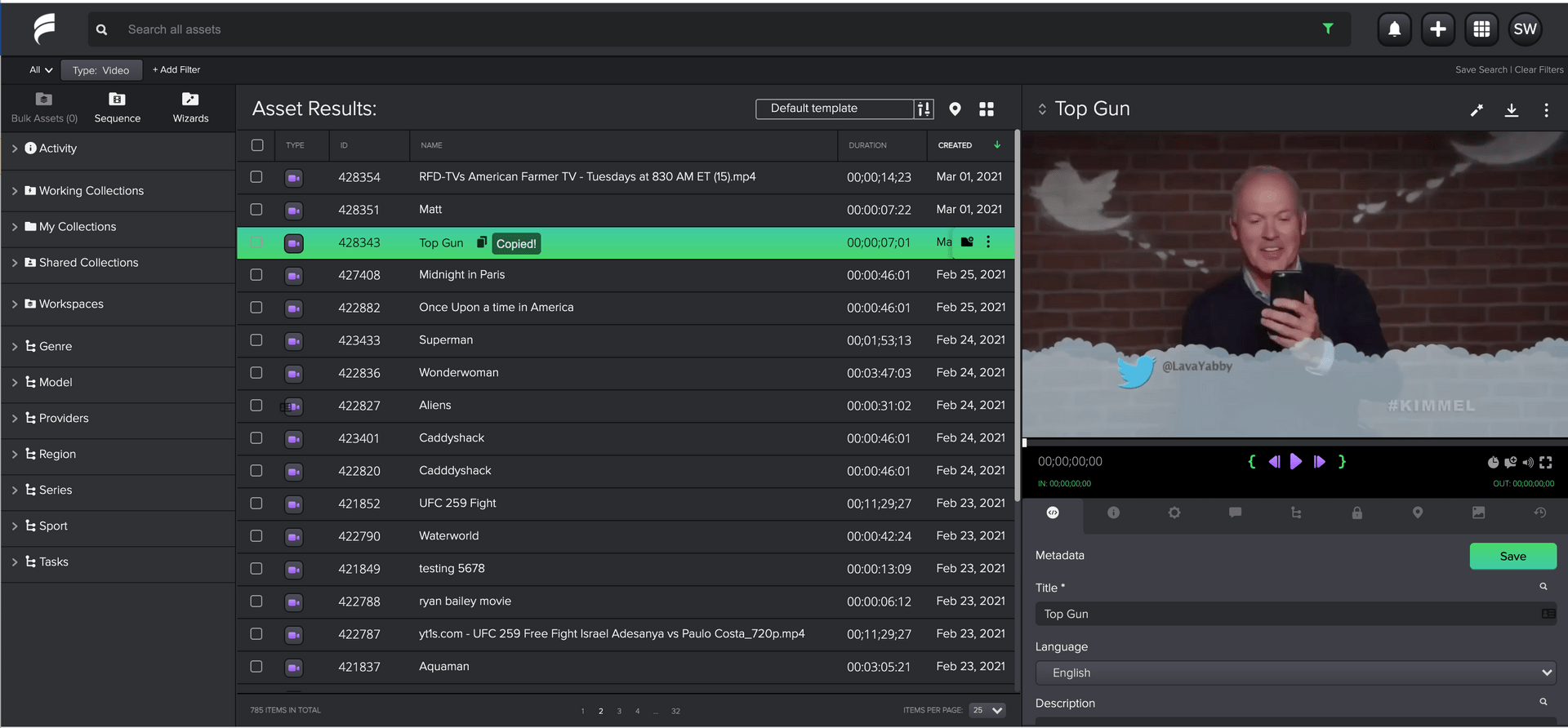Click the Clear Filters link
Image resolution: width=1568 pixels, height=728 pixels.
1539,70
